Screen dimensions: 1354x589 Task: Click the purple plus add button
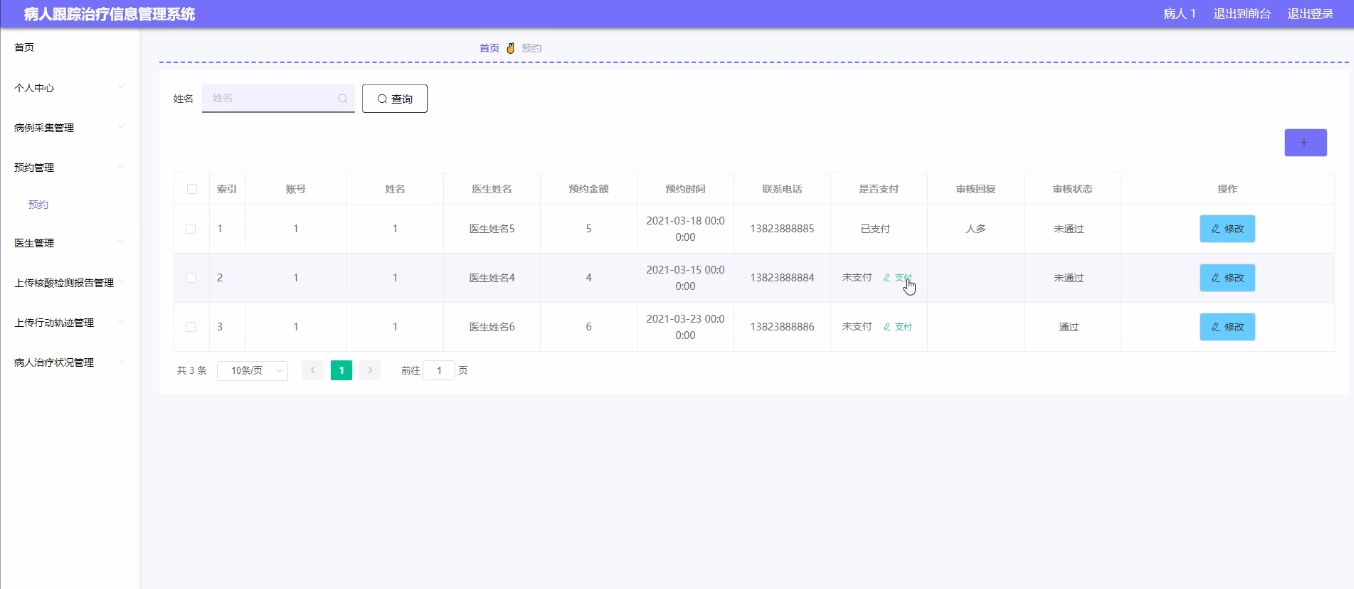click(x=1305, y=143)
